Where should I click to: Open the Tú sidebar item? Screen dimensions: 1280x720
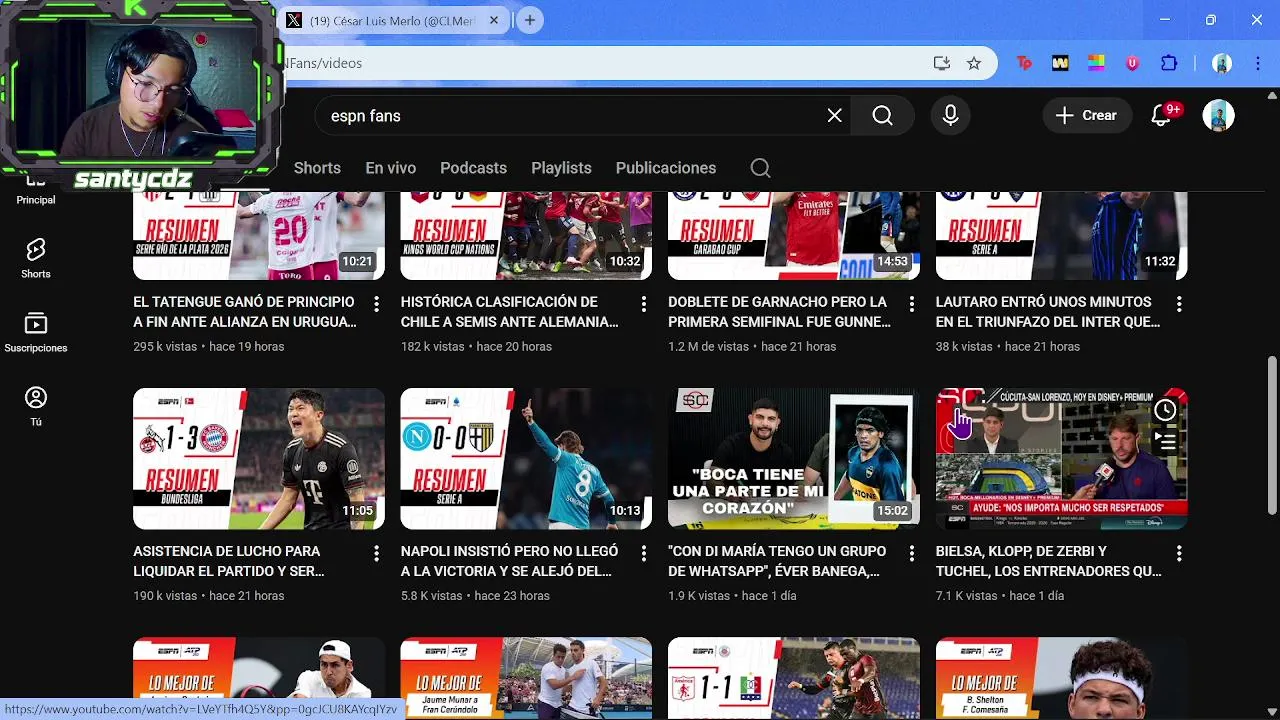point(36,406)
